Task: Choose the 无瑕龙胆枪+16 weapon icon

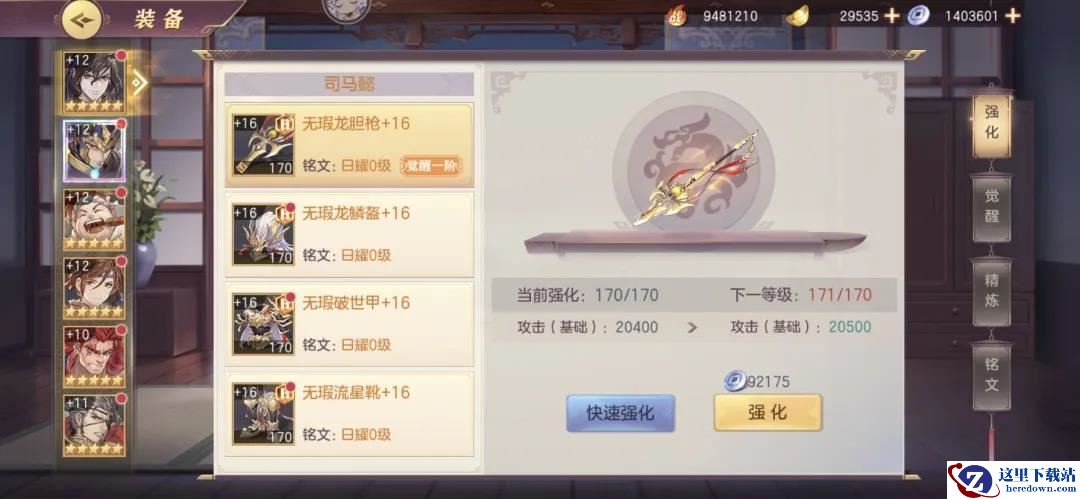Action: pos(263,145)
